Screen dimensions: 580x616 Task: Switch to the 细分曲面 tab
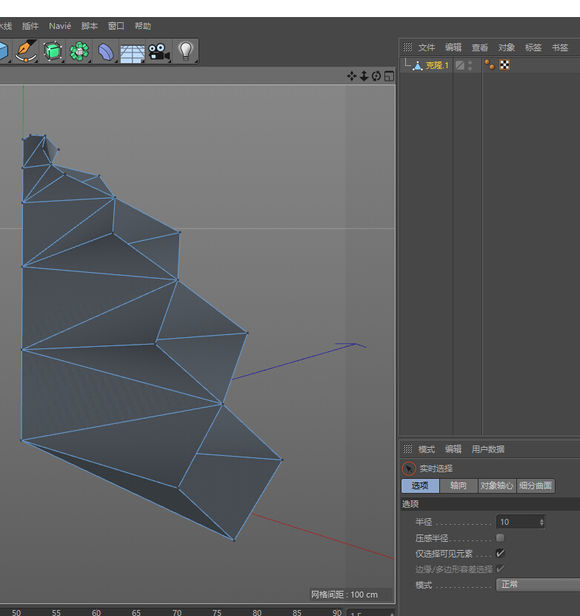click(535, 486)
